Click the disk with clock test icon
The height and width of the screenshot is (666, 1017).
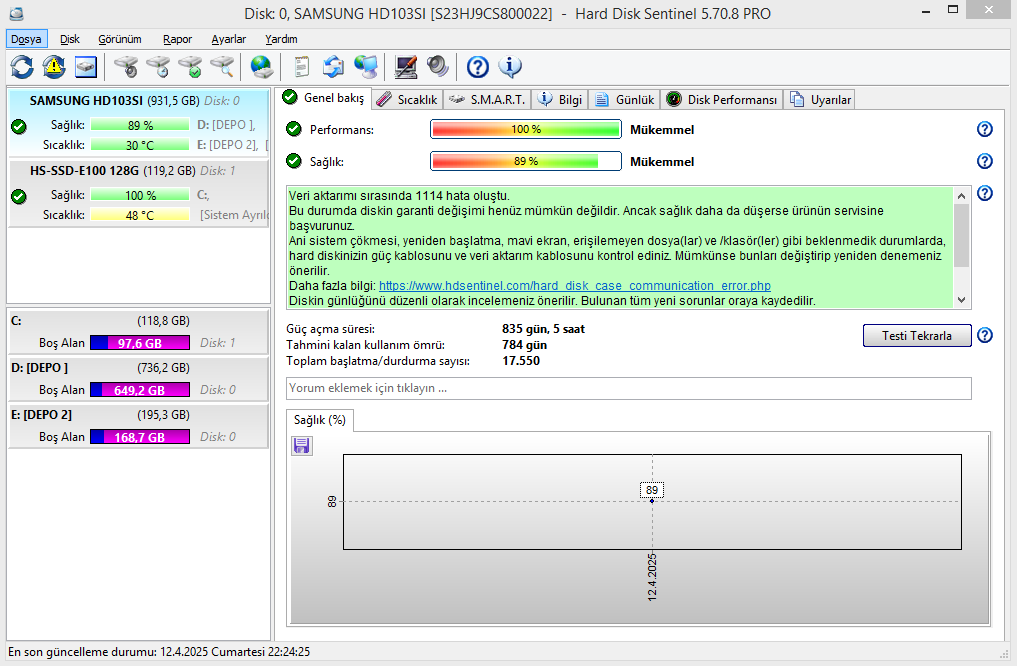click(158, 67)
